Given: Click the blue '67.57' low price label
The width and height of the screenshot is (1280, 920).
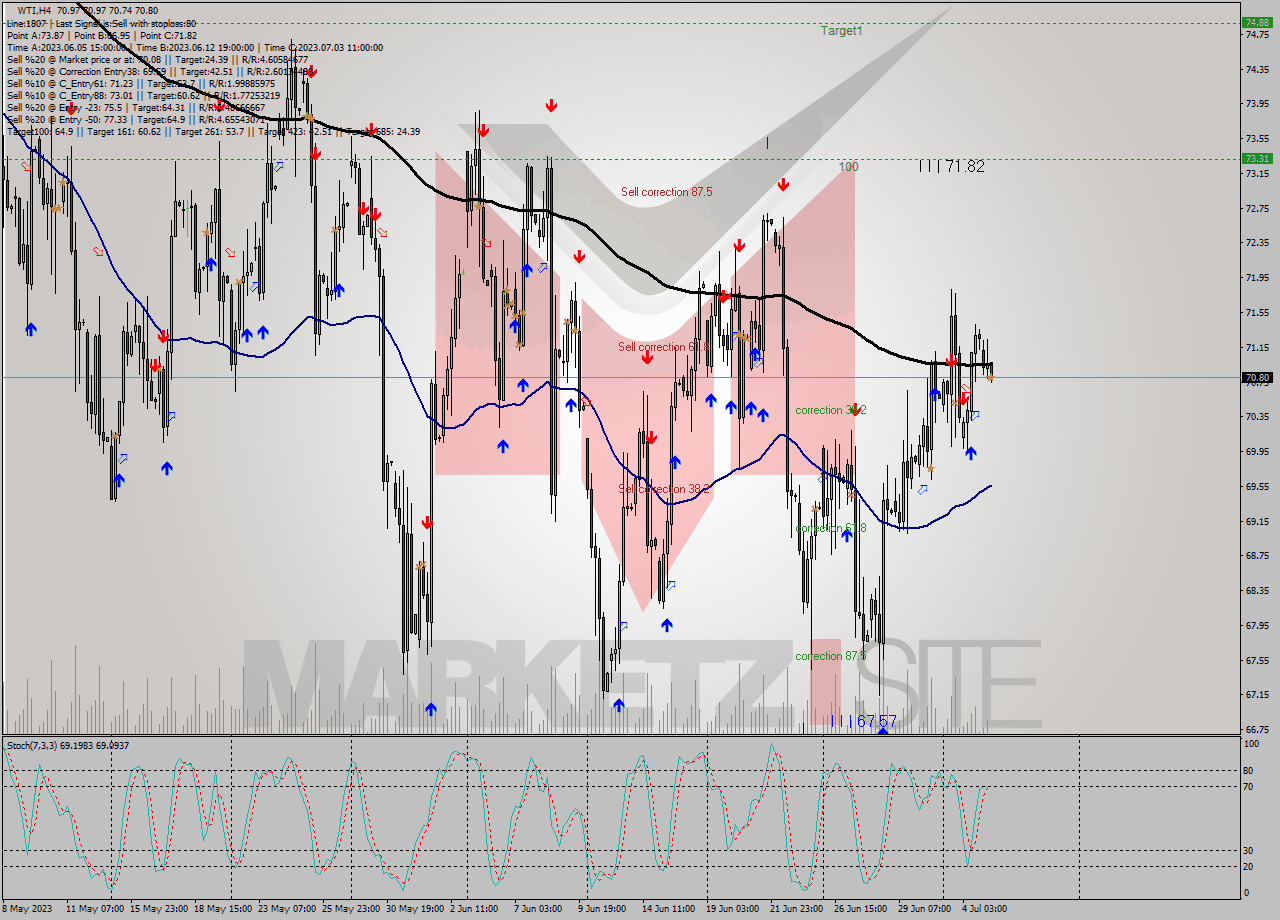Looking at the screenshot, I should coord(864,721).
